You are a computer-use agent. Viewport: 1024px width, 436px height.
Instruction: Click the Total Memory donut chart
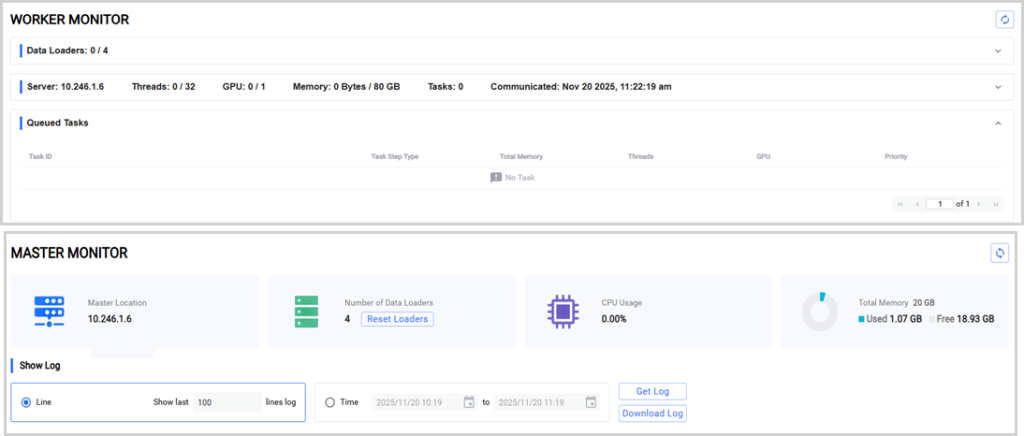[820, 312]
